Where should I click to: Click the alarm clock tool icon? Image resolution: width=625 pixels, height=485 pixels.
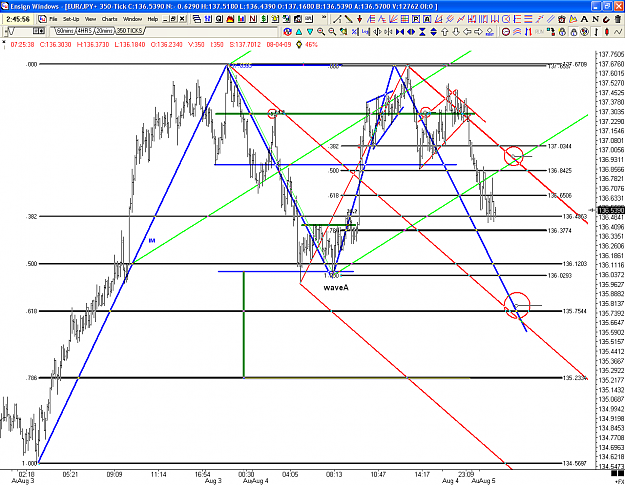(562, 19)
